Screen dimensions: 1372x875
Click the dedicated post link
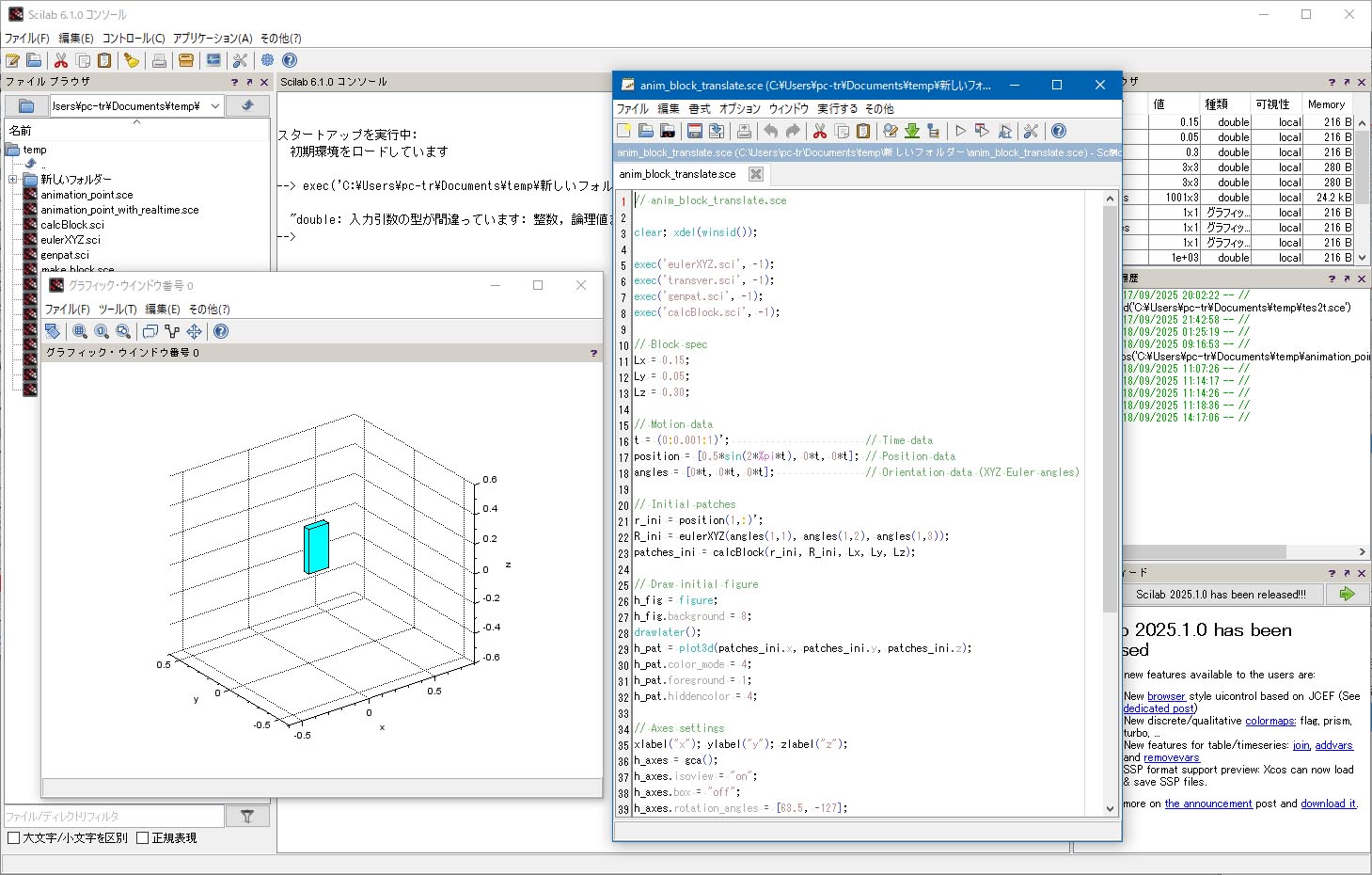[x=1159, y=708]
